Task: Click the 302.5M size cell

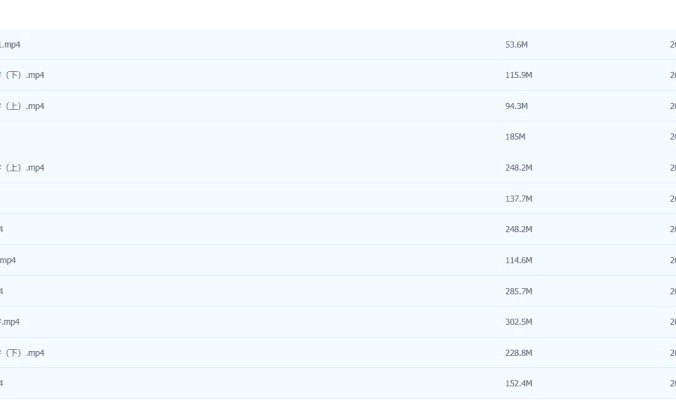Action: 518,323
